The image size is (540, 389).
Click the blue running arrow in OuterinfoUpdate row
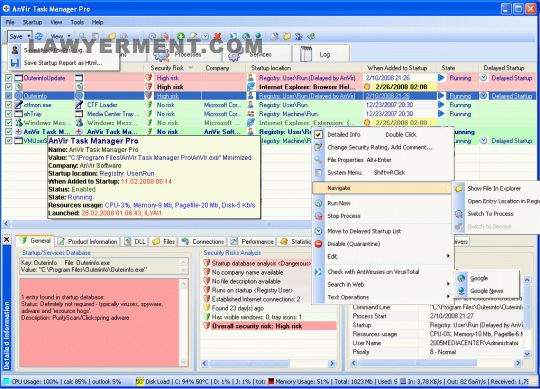pos(441,78)
